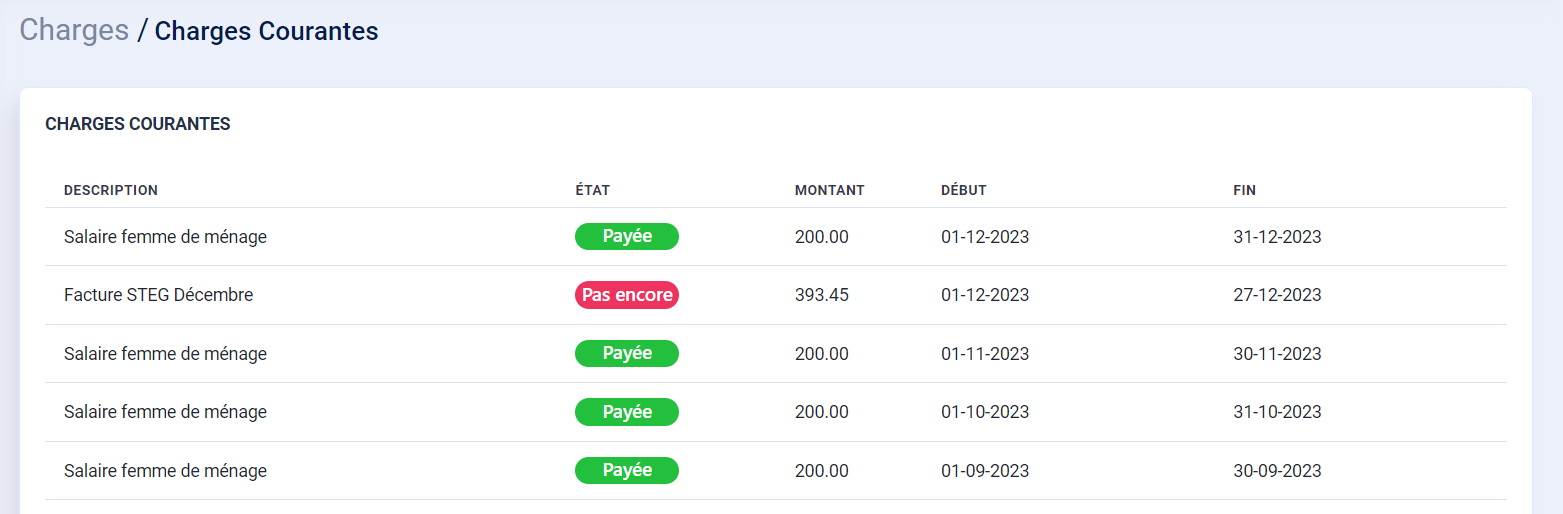Click the Charges Courantes breadcrumb title

click(266, 31)
